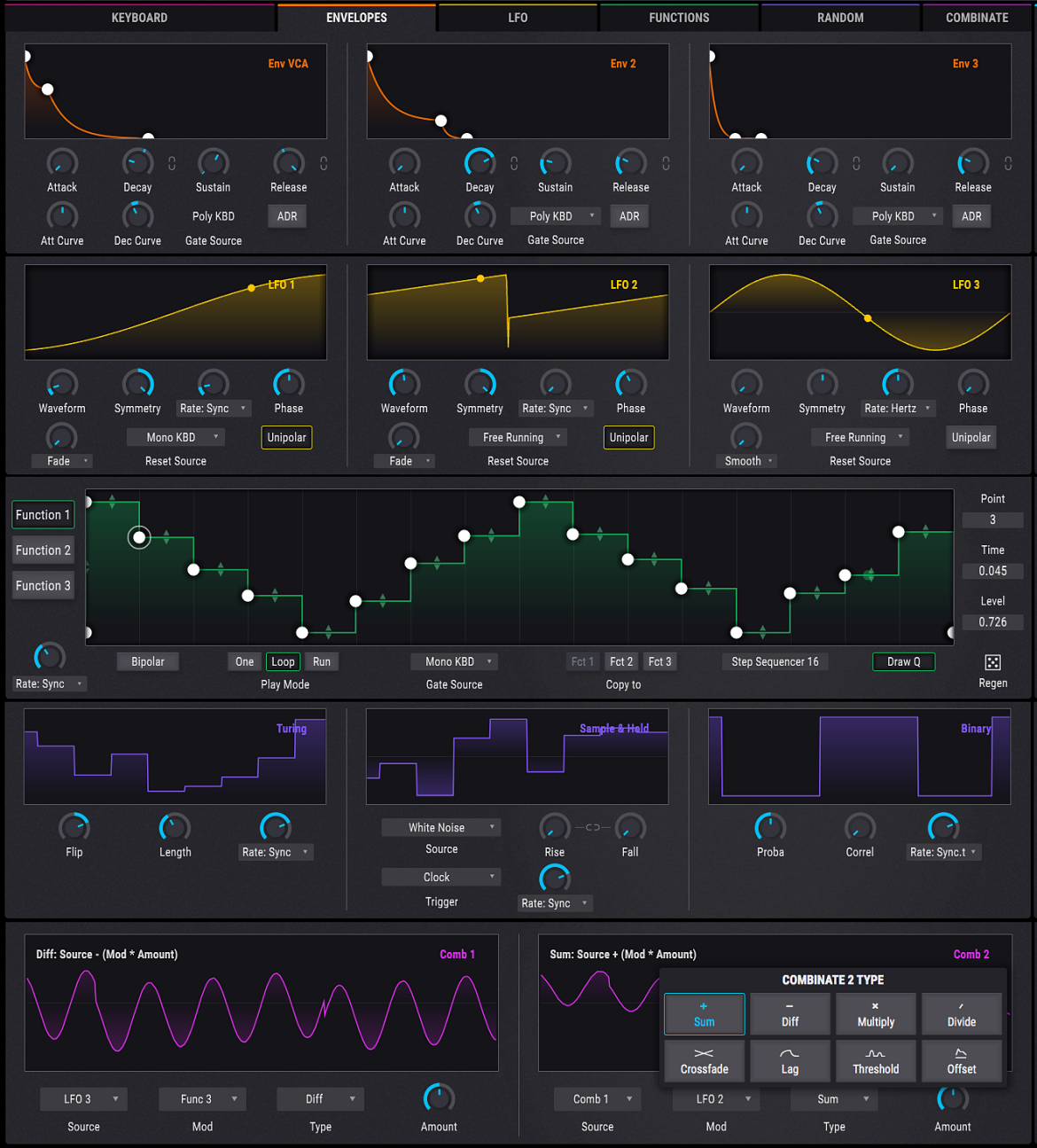1037x1148 pixels.
Task: Set play mode to One
Action: [x=245, y=661]
